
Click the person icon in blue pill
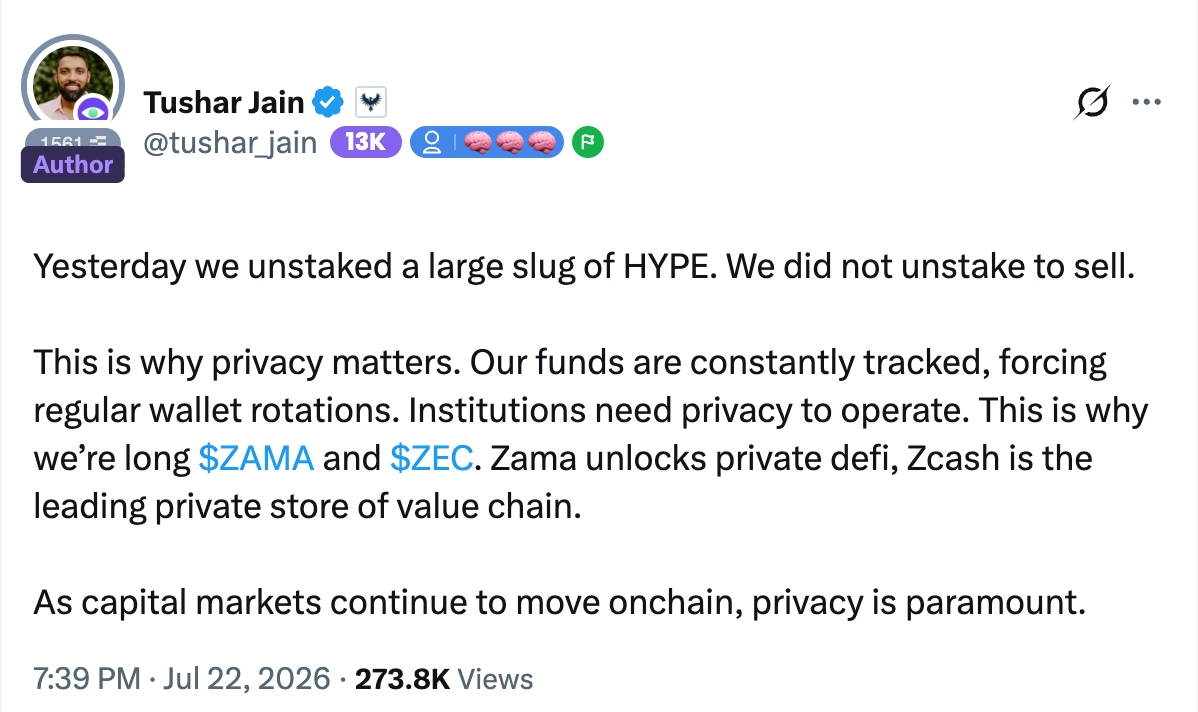coord(432,143)
